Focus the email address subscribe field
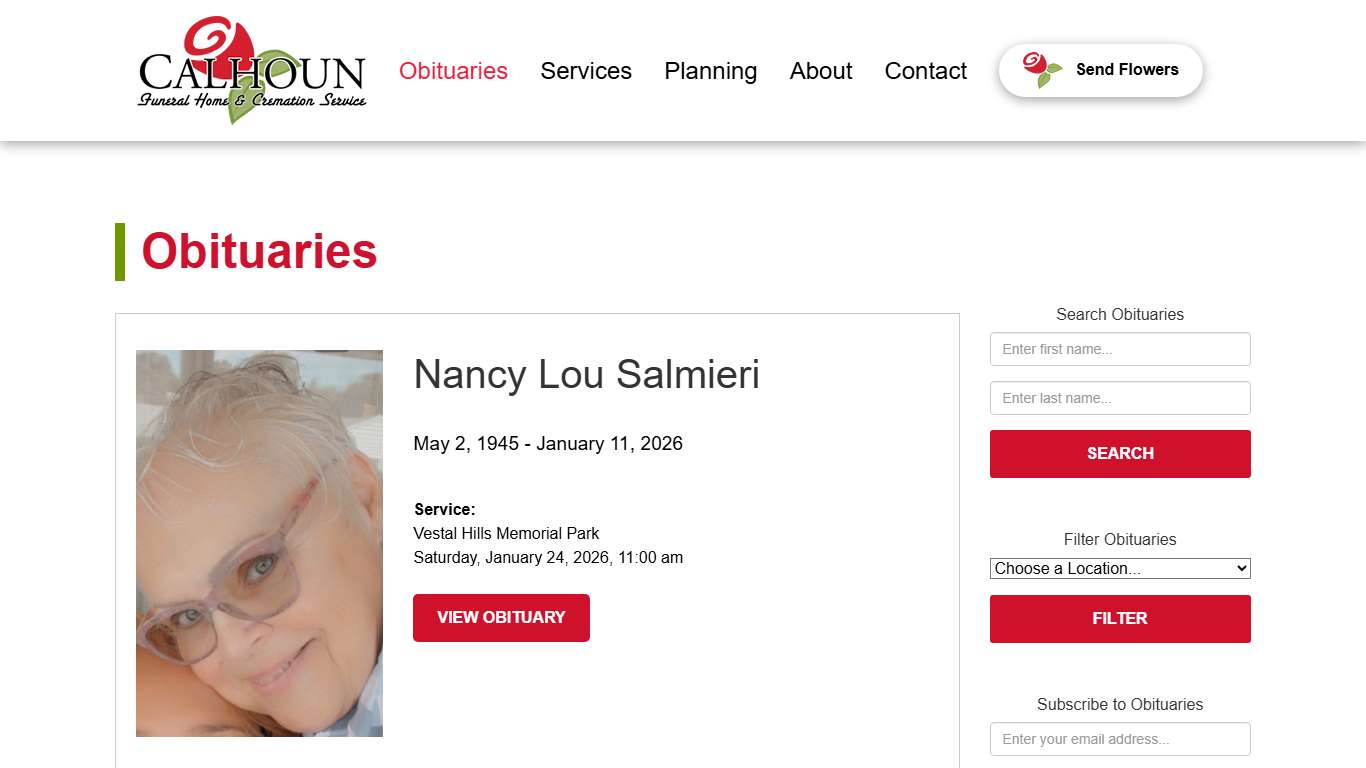Viewport: 1366px width, 768px height. (x=1120, y=739)
